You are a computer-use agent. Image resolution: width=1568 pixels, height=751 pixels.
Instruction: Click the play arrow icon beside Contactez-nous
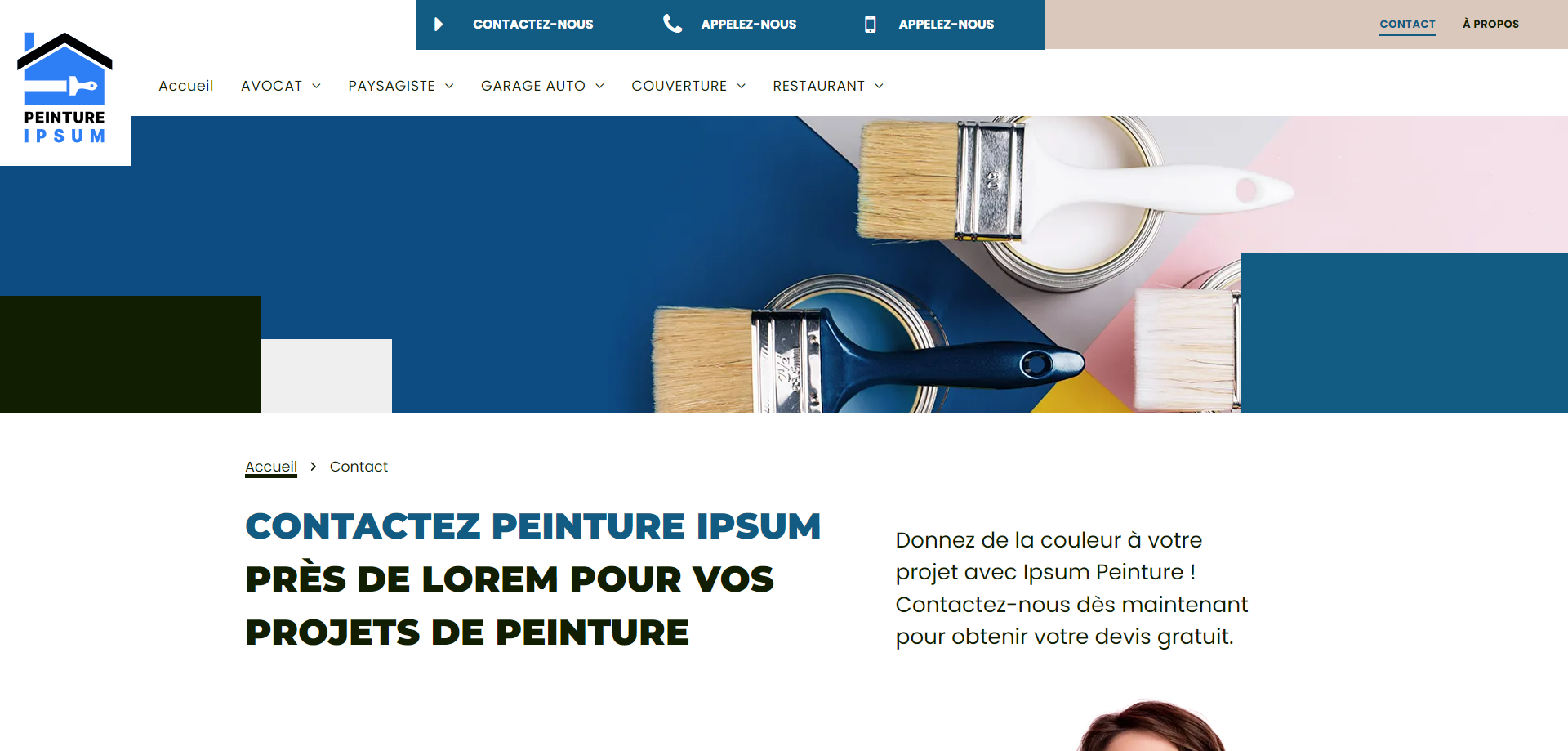click(439, 25)
